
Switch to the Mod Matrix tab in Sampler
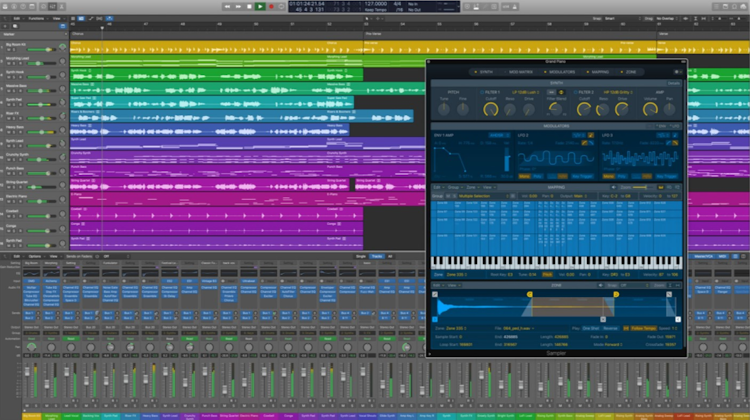[521, 72]
